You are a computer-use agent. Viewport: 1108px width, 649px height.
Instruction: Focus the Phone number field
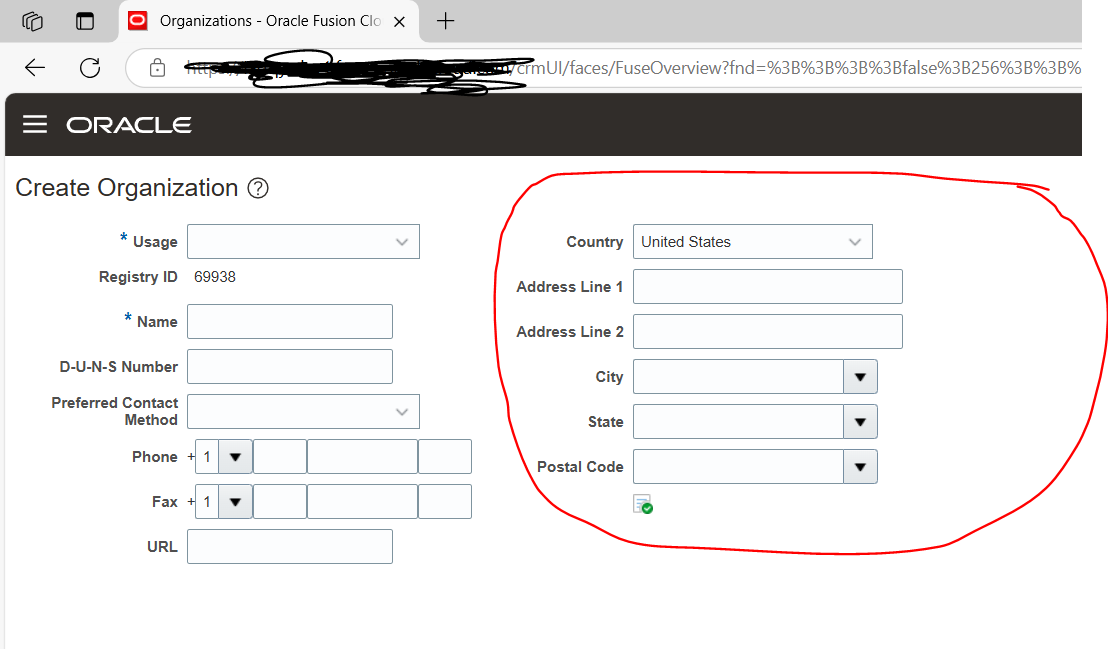(363, 457)
